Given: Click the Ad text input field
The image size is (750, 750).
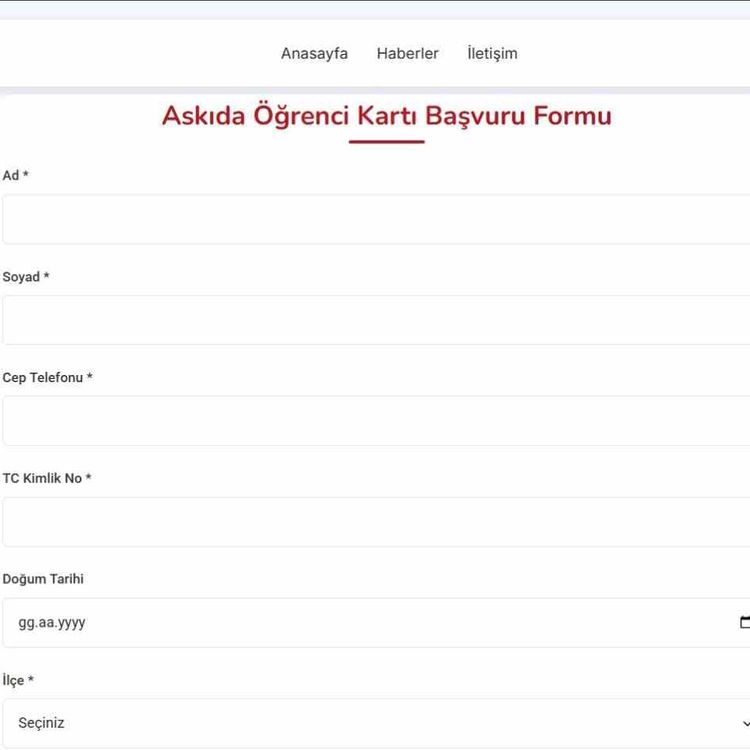Looking at the screenshot, I should click(x=376, y=219).
